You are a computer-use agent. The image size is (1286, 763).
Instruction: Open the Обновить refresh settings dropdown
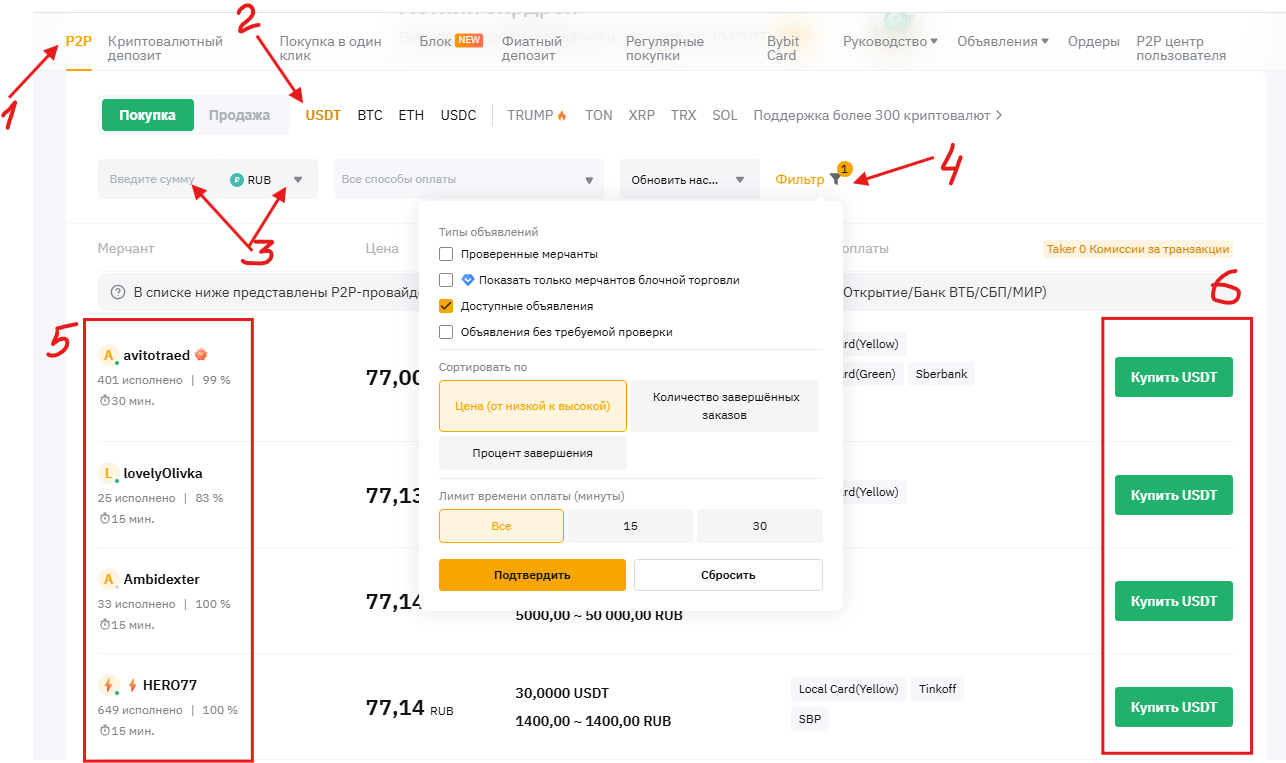pos(740,180)
